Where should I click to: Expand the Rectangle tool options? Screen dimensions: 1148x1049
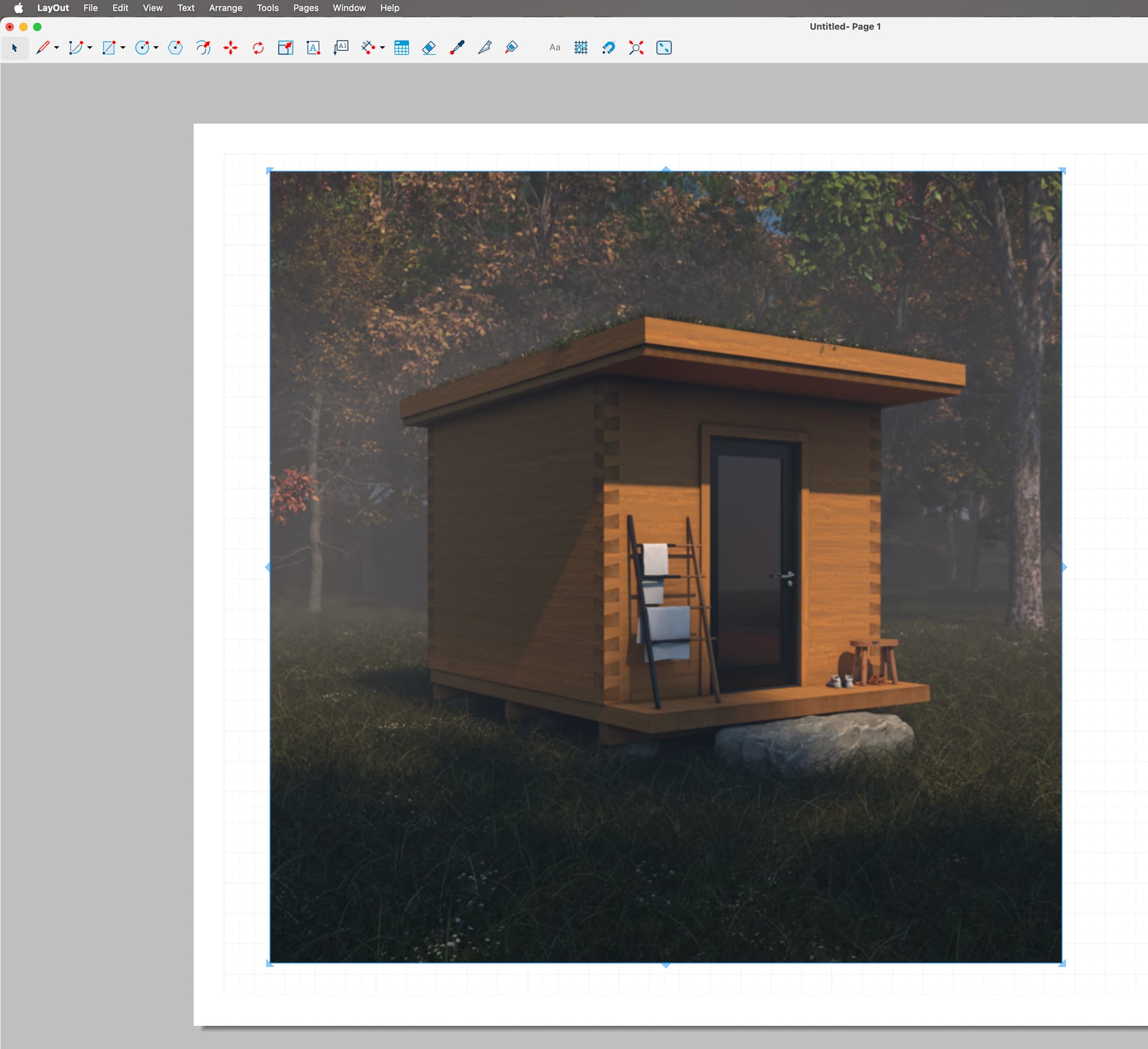point(123,47)
